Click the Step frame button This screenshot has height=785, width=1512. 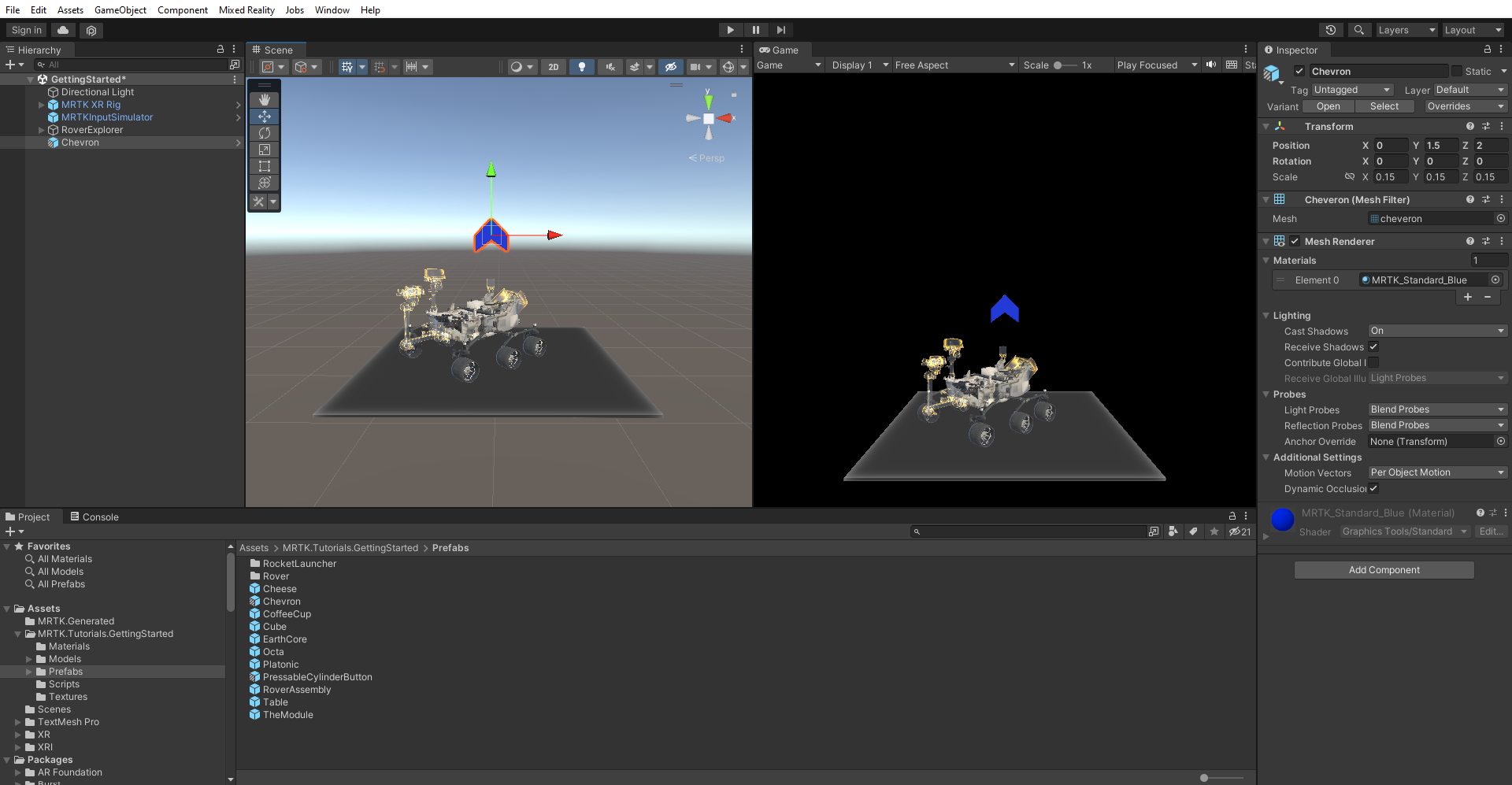coord(780,30)
